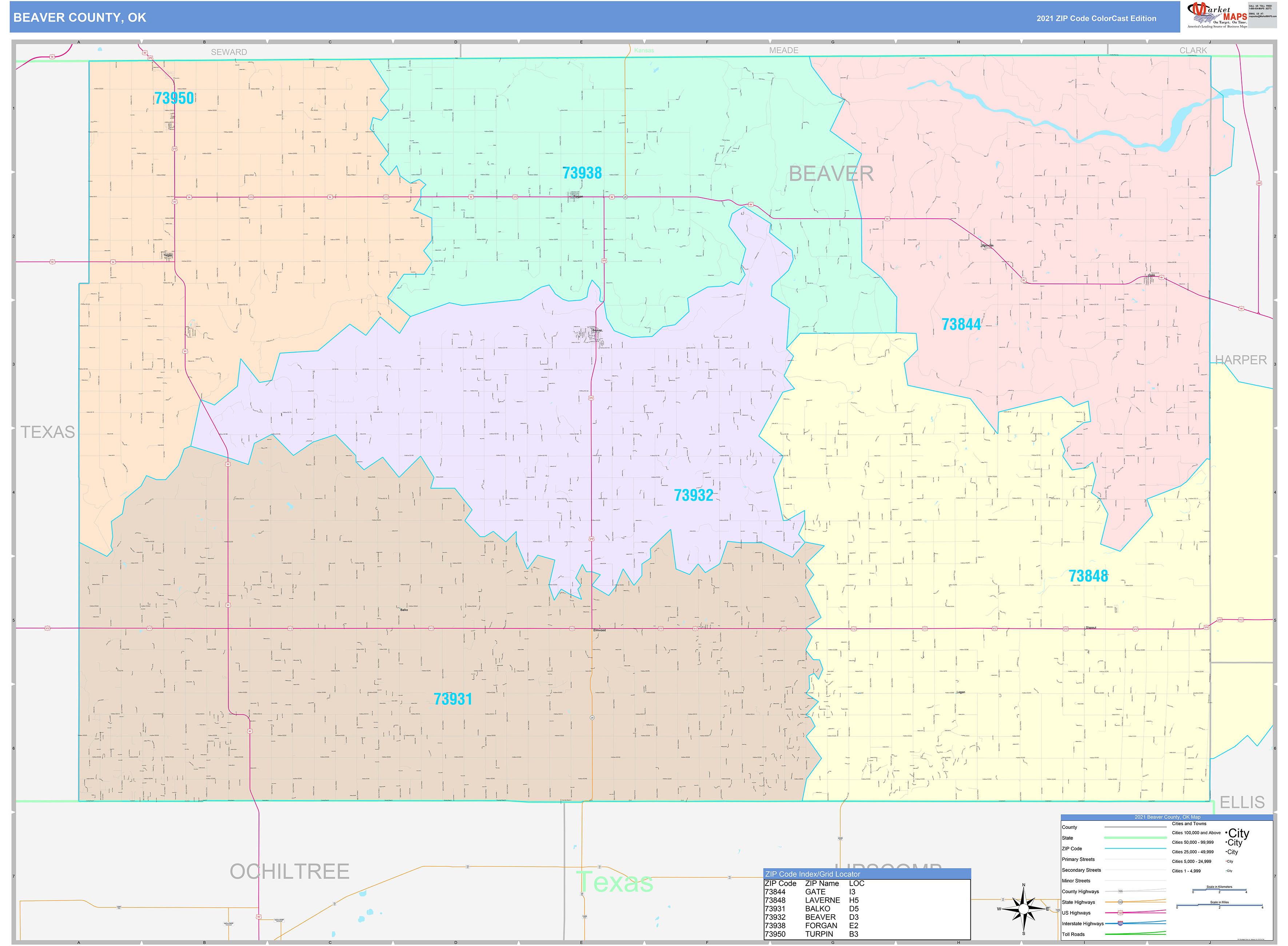1288x946 pixels.
Task: Click the '2021 ZIP Code ColorCast Edition' text
Action: 1096,18
